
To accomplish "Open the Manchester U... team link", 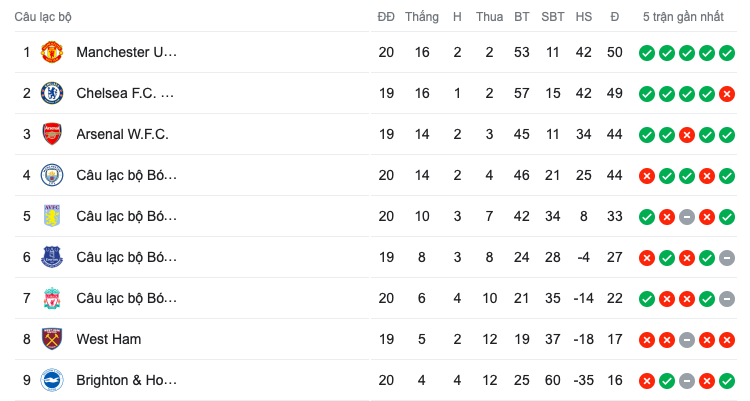I will click(126, 52).
